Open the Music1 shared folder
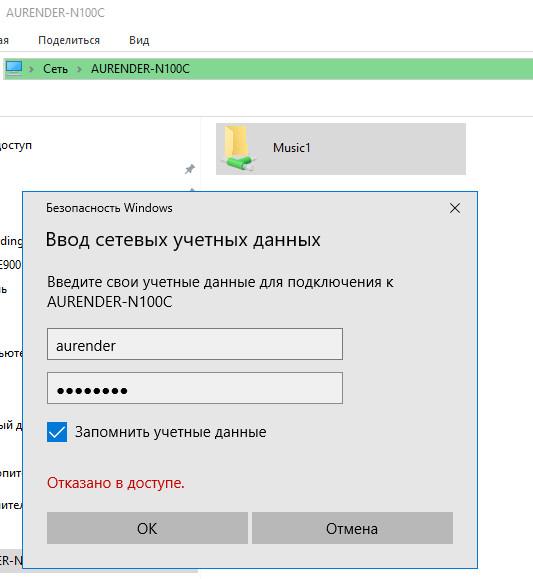Image resolution: width=533 pixels, height=579 pixels. click(341, 149)
